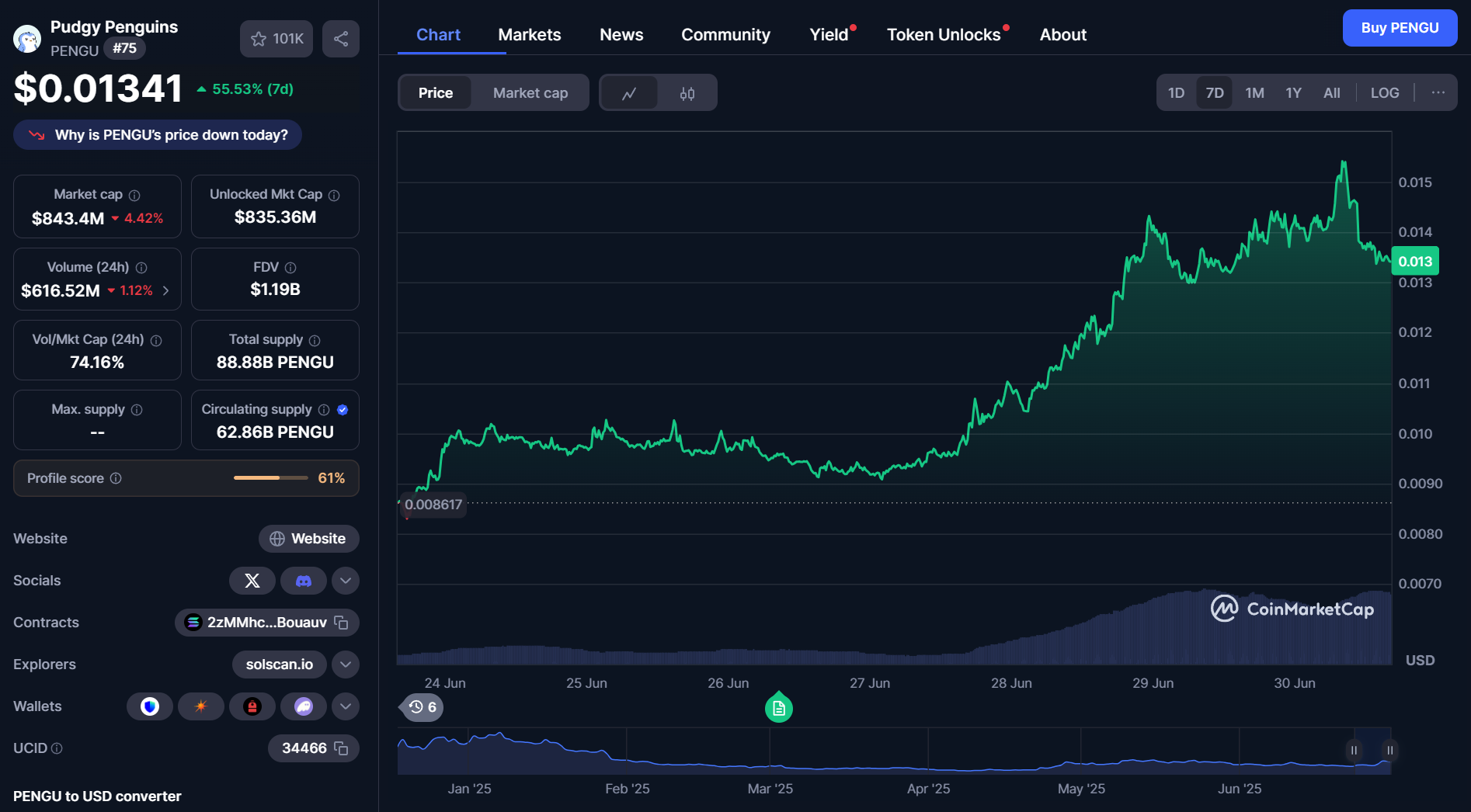Screen dimensions: 1471x812
Task: Copy the UCID 34466
Action: click(x=341, y=748)
